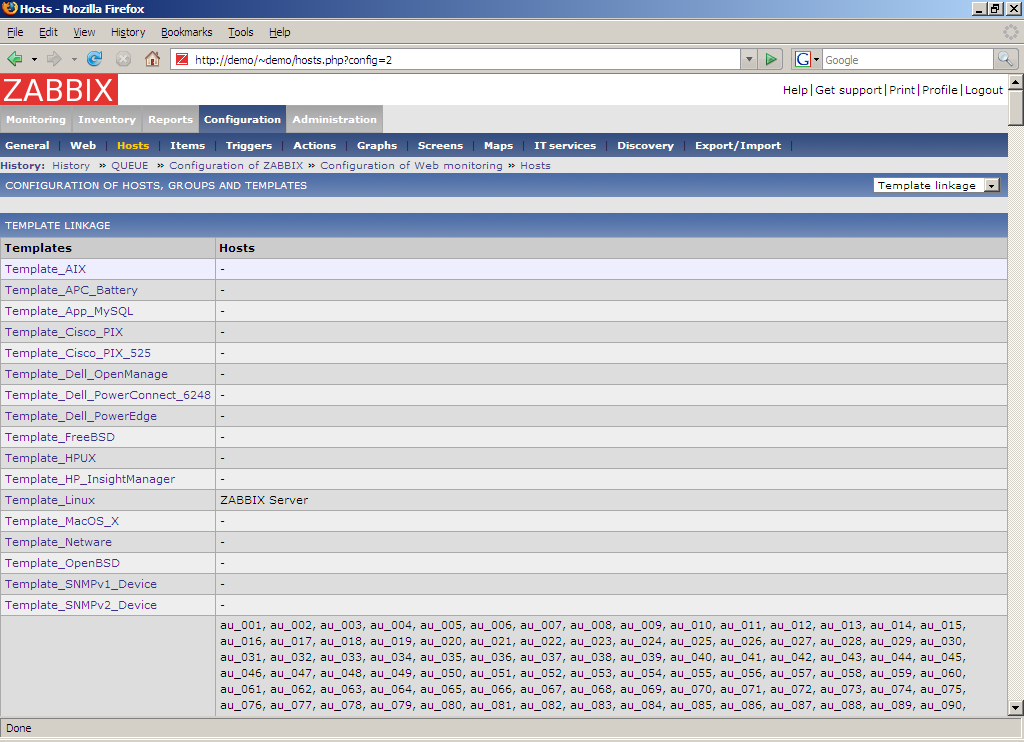Go to the Graphs configuration section
The image size is (1024, 742).
pos(377,146)
